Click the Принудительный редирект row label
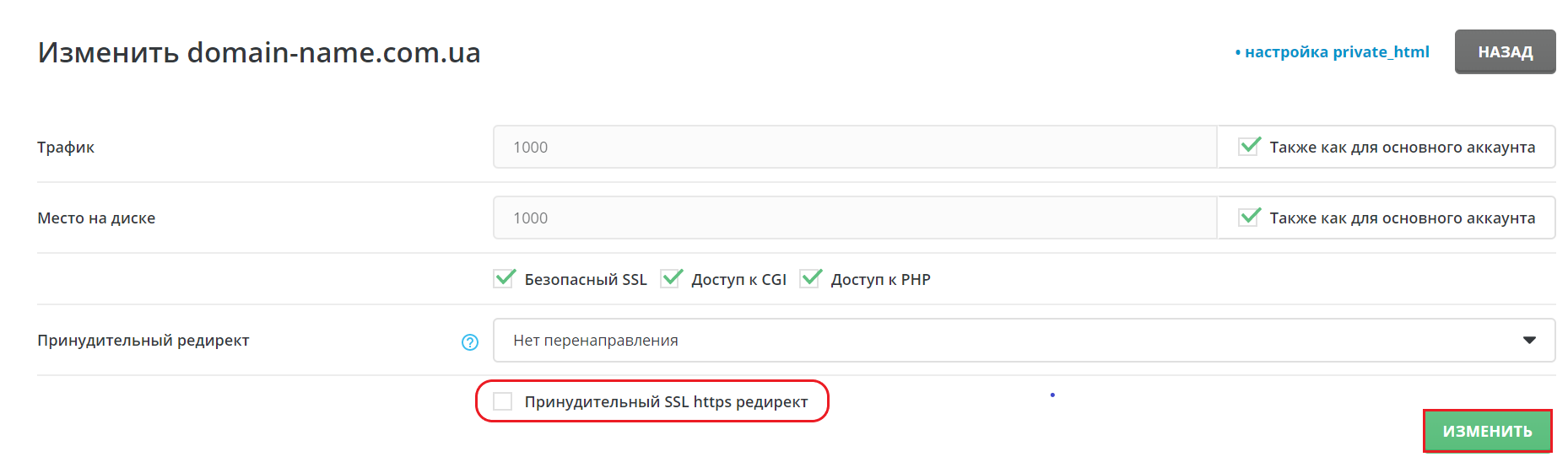The image size is (1568, 473). 143,340
